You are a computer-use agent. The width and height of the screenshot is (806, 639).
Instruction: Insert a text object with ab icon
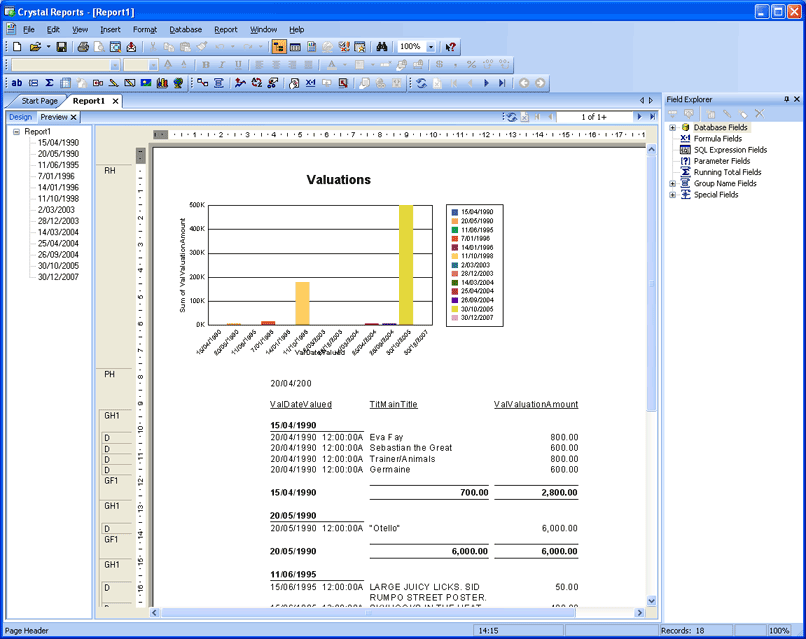(17, 83)
